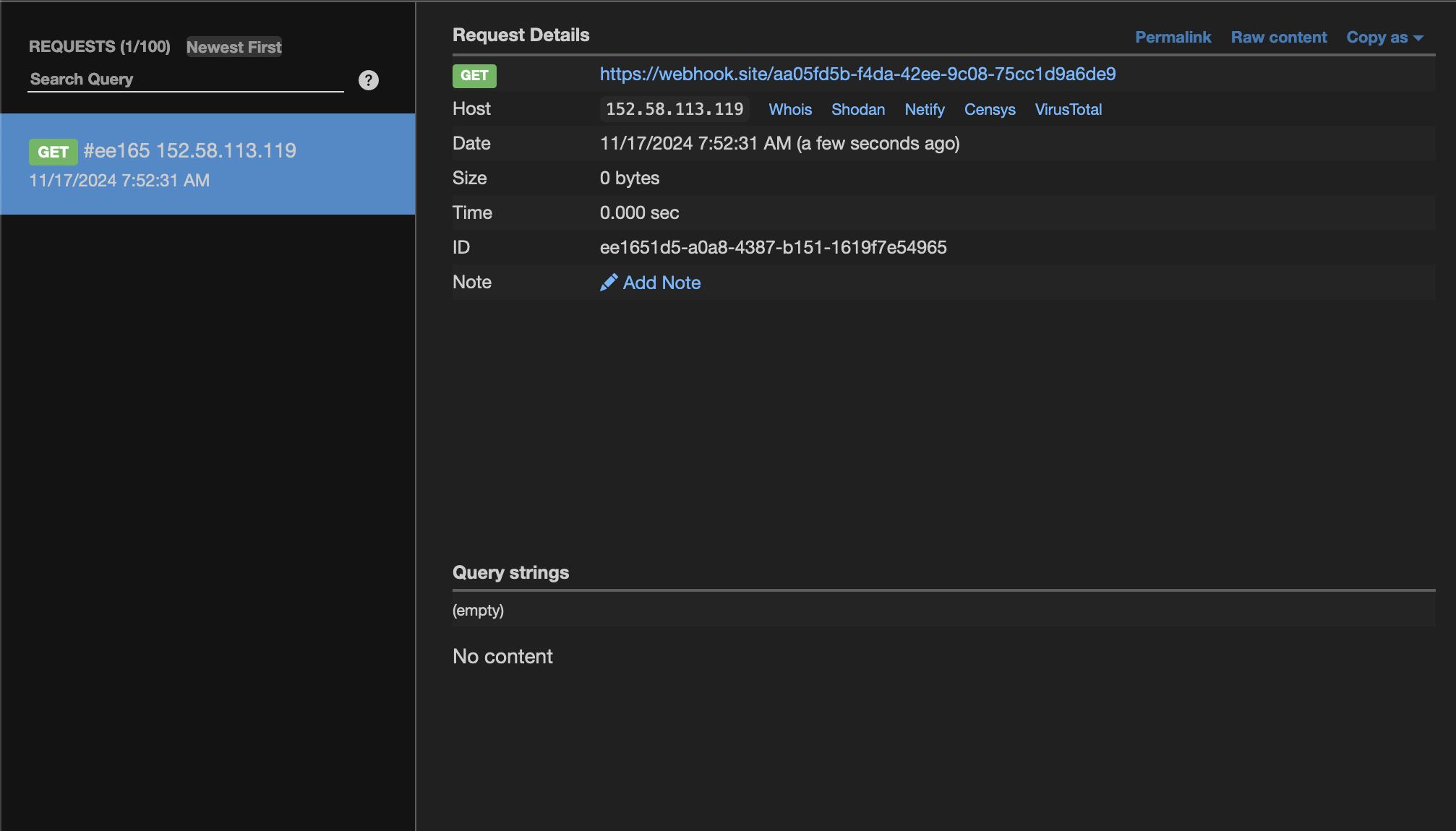The image size is (1456, 831).
Task: Click the request ID ee1651d5-a0a8-4387-b151-1619f7e54965
Action: pyautogui.click(x=773, y=247)
